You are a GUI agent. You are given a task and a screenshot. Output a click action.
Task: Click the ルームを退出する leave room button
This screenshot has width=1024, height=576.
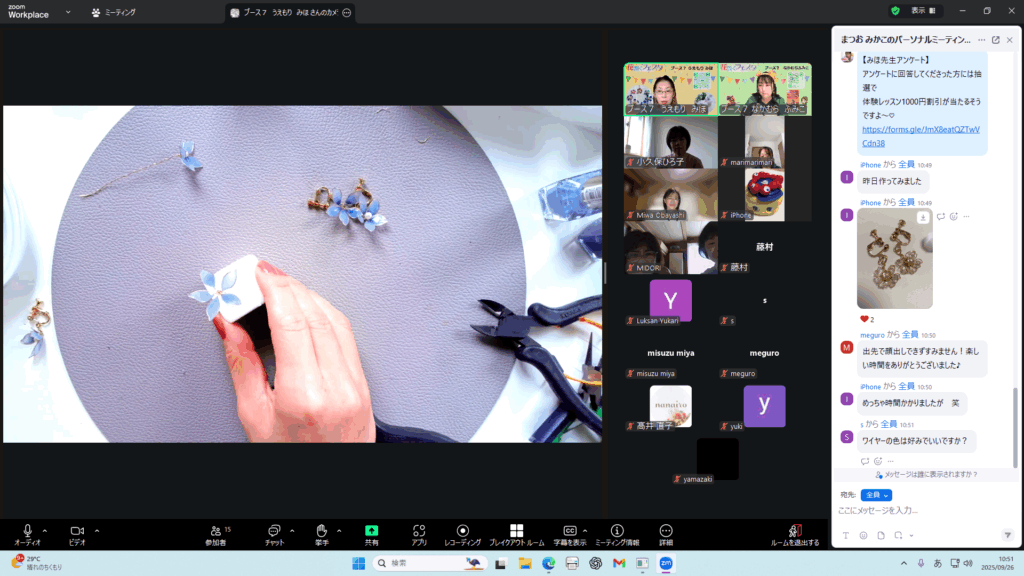point(795,534)
